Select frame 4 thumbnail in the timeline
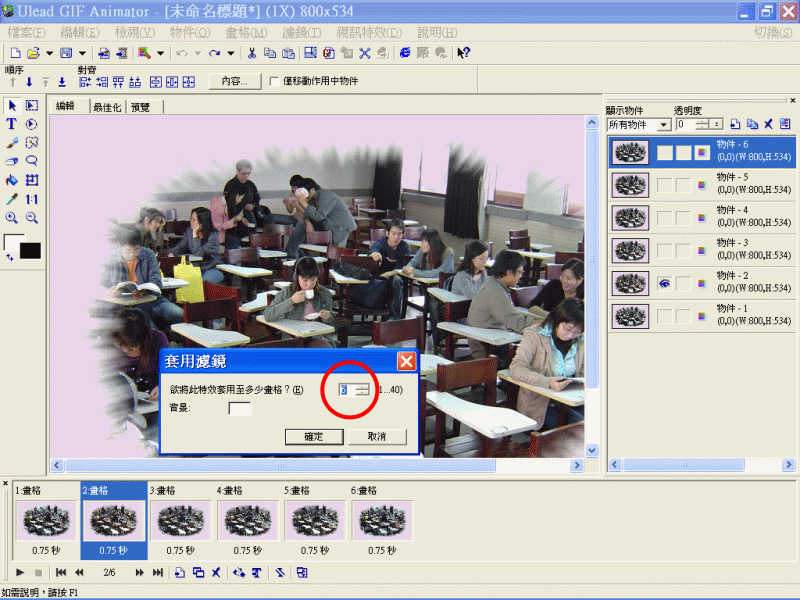800x600 pixels. [x=249, y=520]
